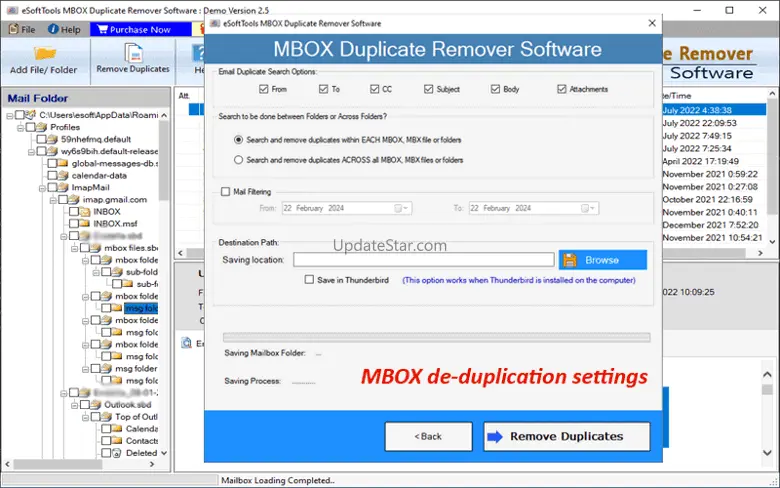780x488 pixels.
Task: Close the MBOX Duplicate Remover dialog
Action: pos(652,23)
